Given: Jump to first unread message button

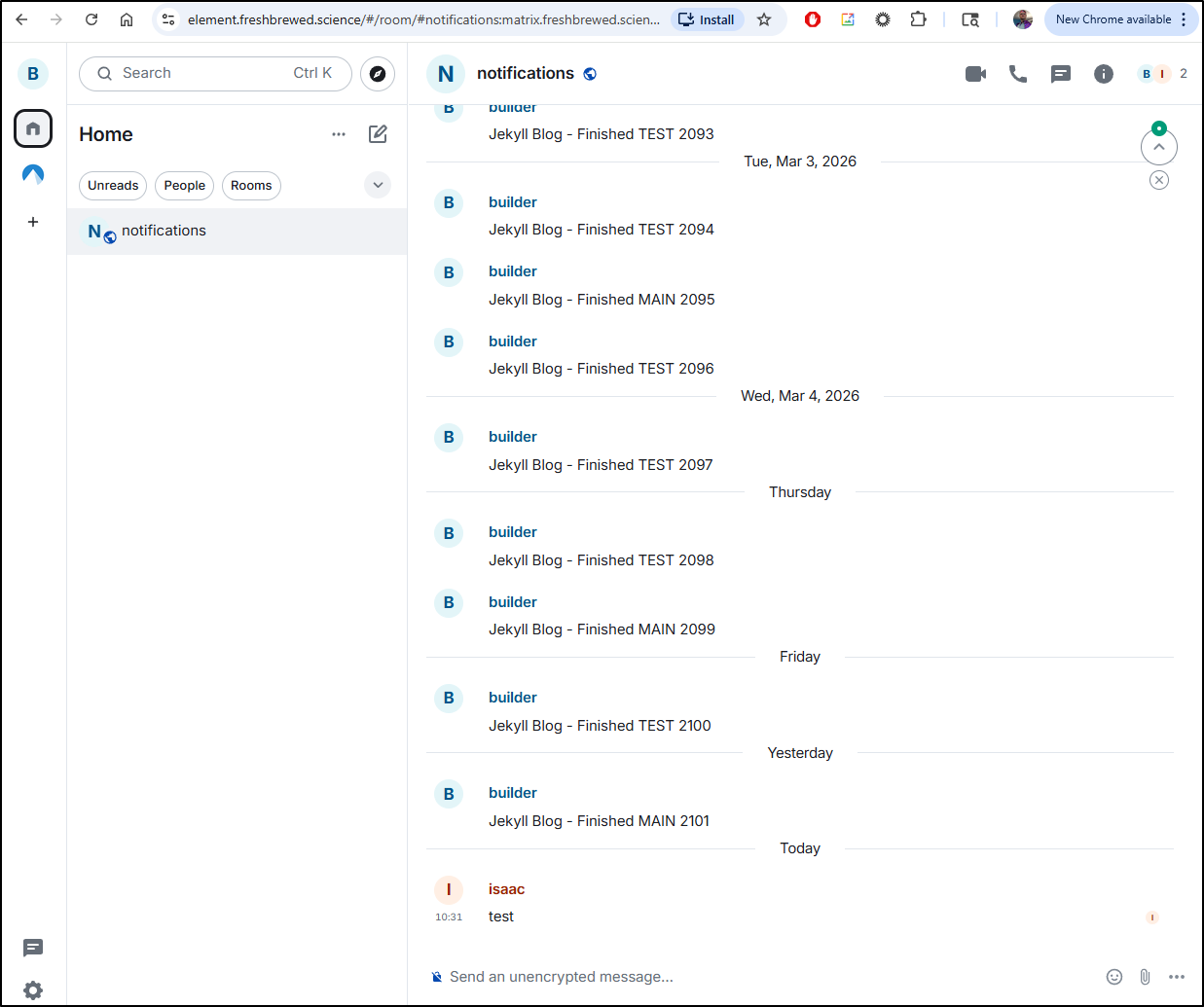Looking at the screenshot, I should 1158,147.
